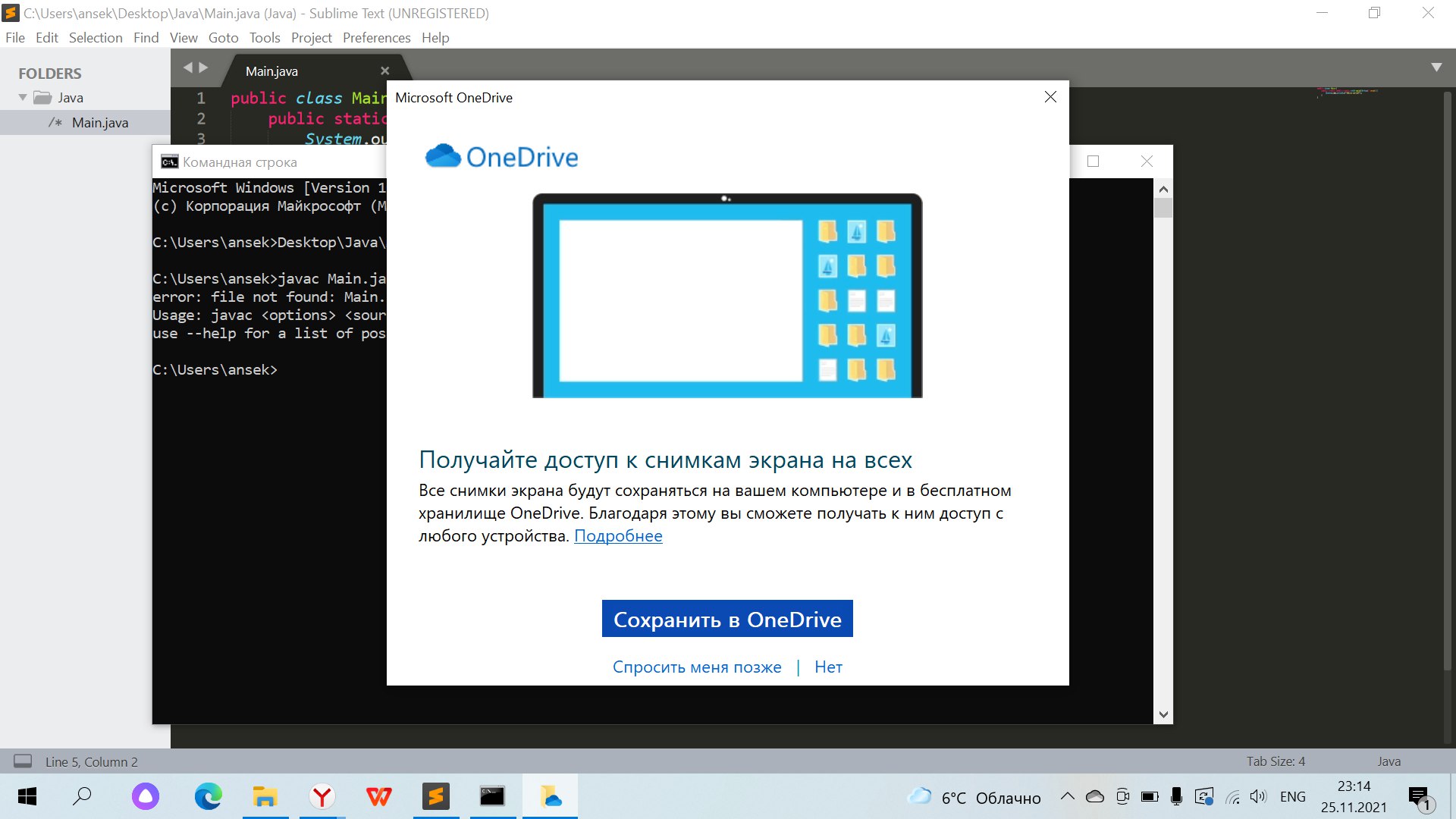
Task: Click the microphone tray icon
Action: tap(1176, 796)
